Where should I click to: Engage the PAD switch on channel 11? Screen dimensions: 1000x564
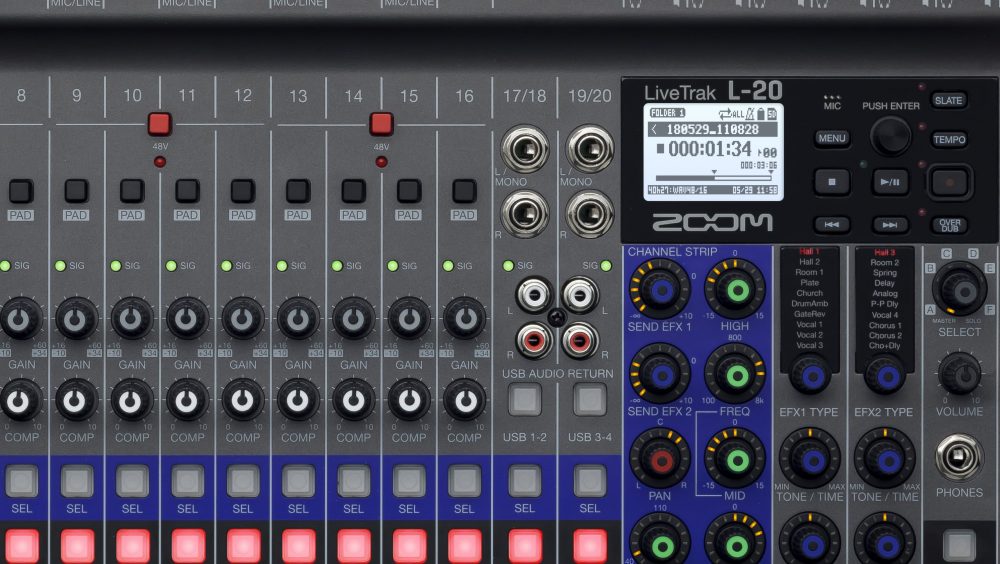[187, 191]
